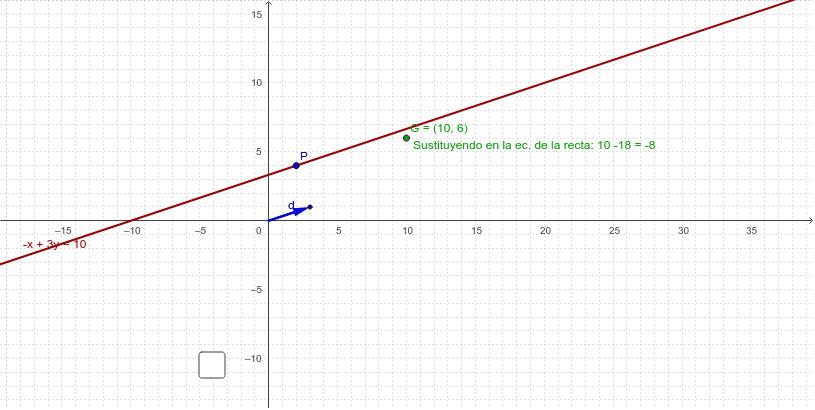The height and width of the screenshot is (410, 815).
Task: Toggle the empty checkbox below the axis
Action: coord(212,365)
